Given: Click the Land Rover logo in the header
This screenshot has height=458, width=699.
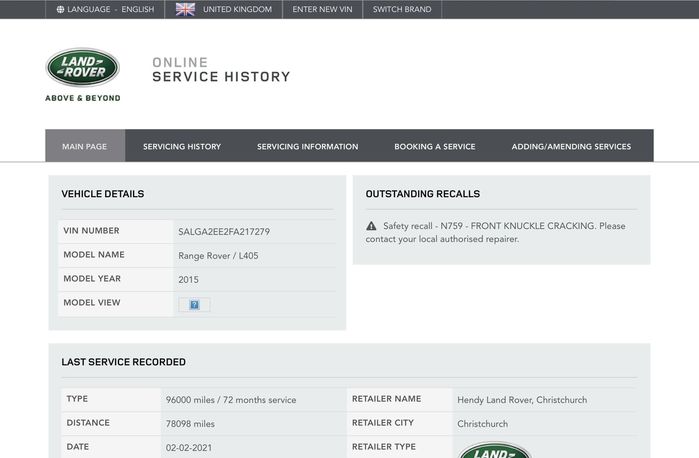Looking at the screenshot, I should pos(83,67).
